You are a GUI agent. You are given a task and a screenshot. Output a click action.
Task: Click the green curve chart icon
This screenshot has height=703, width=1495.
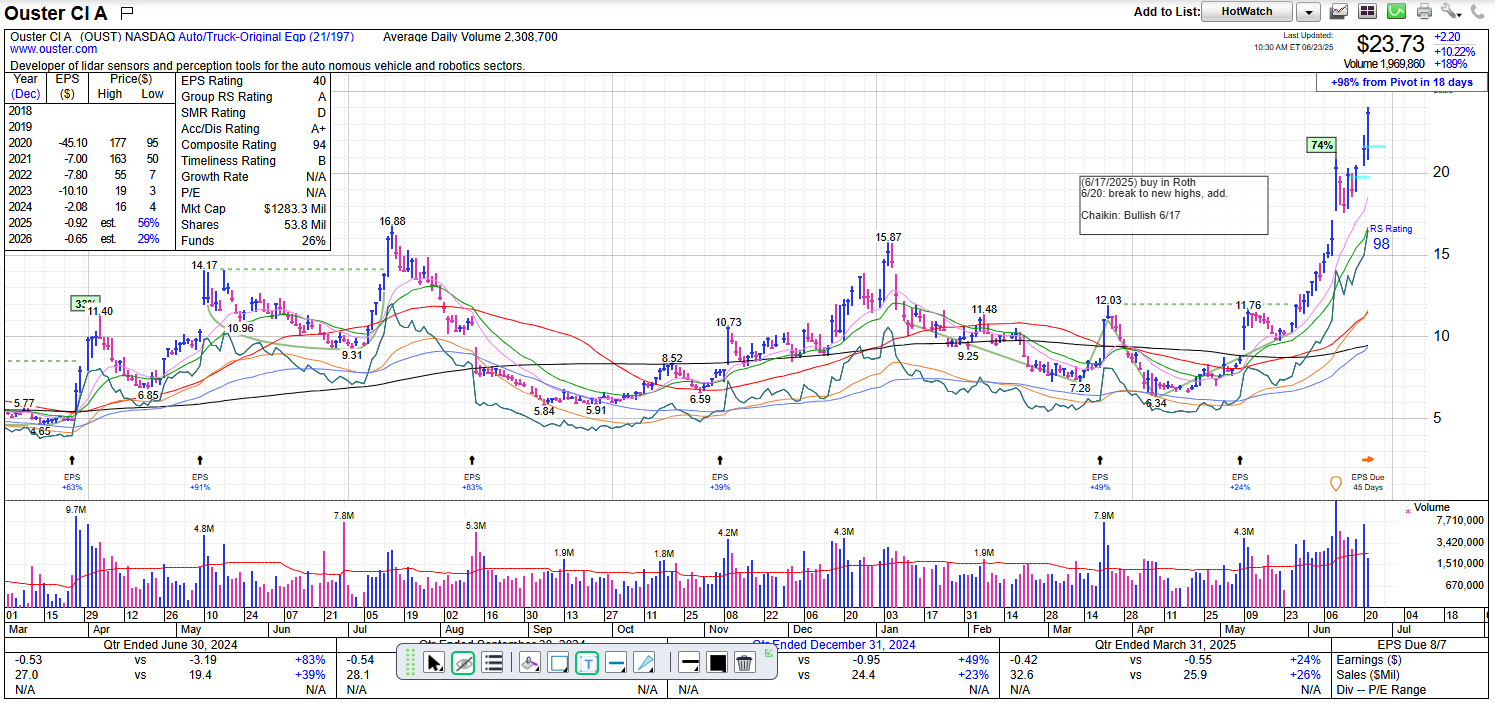coord(1396,12)
